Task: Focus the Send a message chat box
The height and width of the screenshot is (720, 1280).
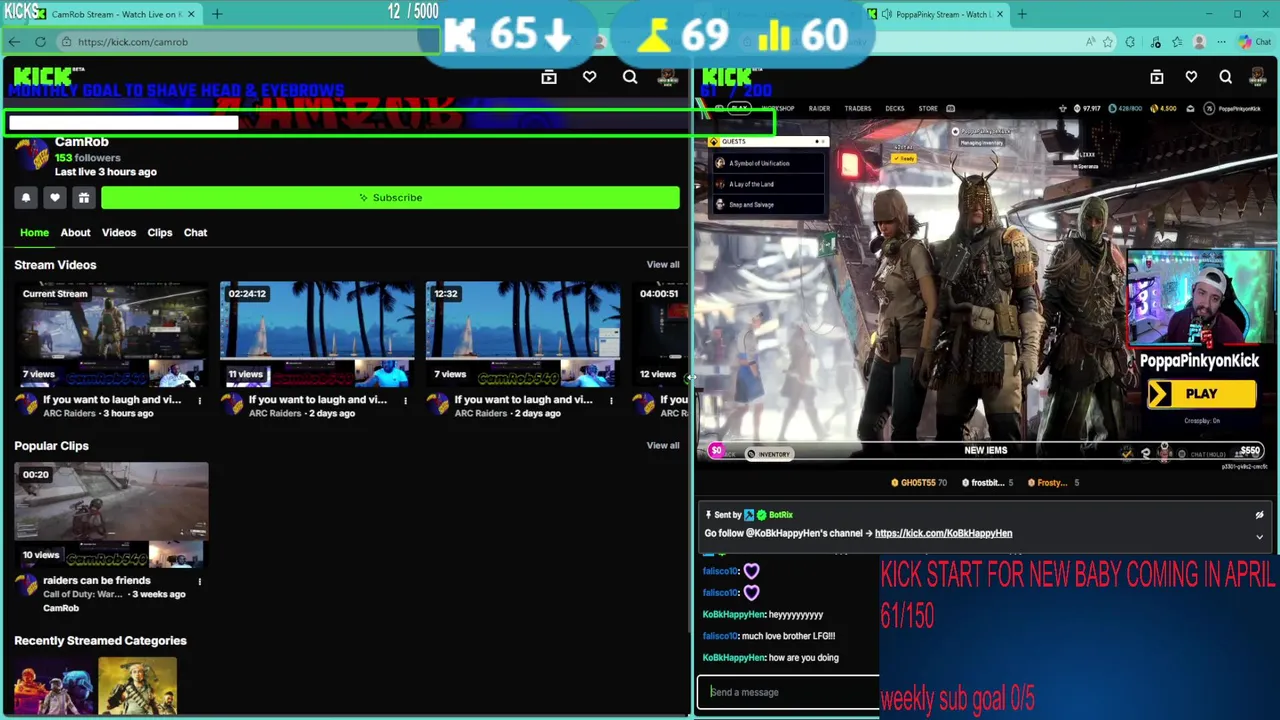Action: 788,692
